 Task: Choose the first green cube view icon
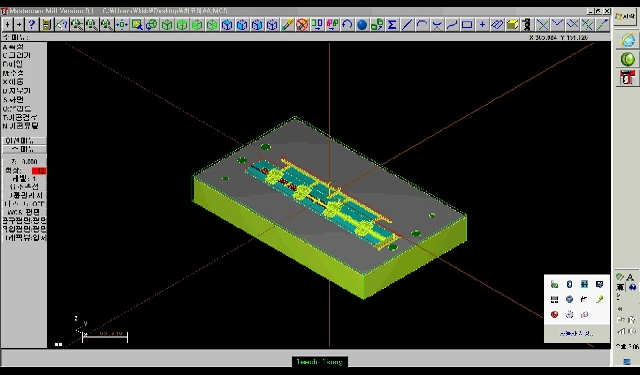pyautogui.click(x=167, y=24)
